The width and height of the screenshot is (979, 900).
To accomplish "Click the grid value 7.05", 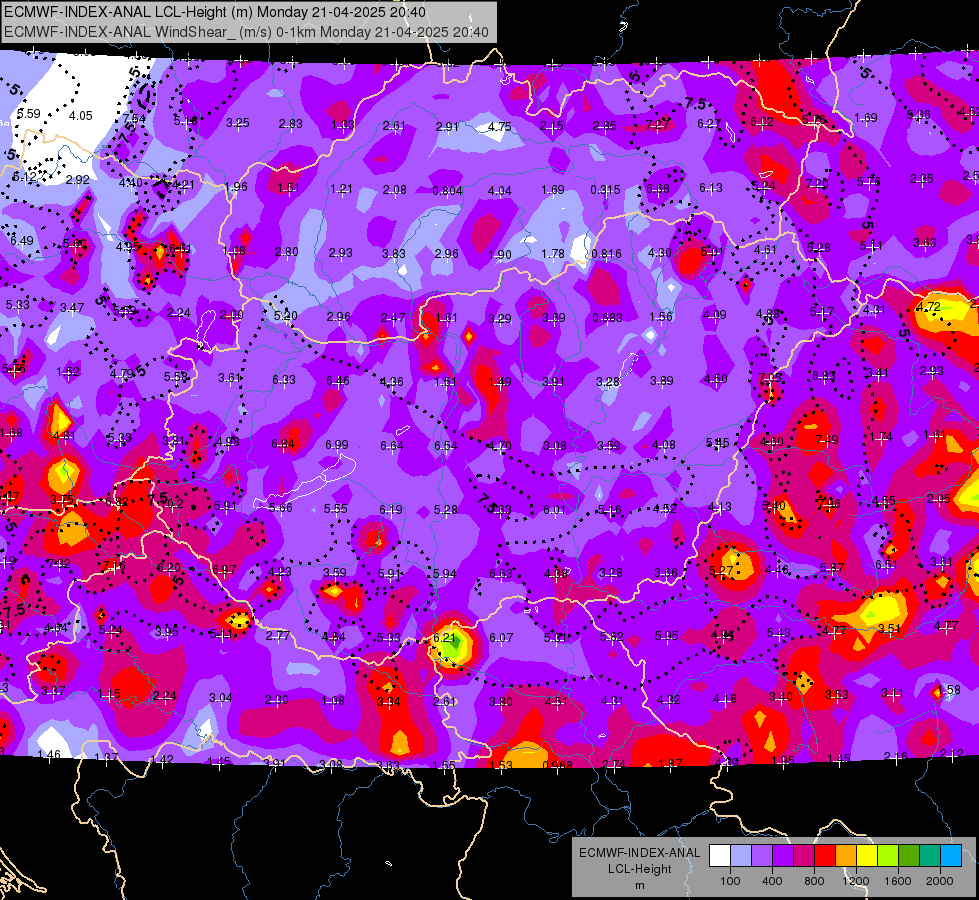I will [770, 377].
